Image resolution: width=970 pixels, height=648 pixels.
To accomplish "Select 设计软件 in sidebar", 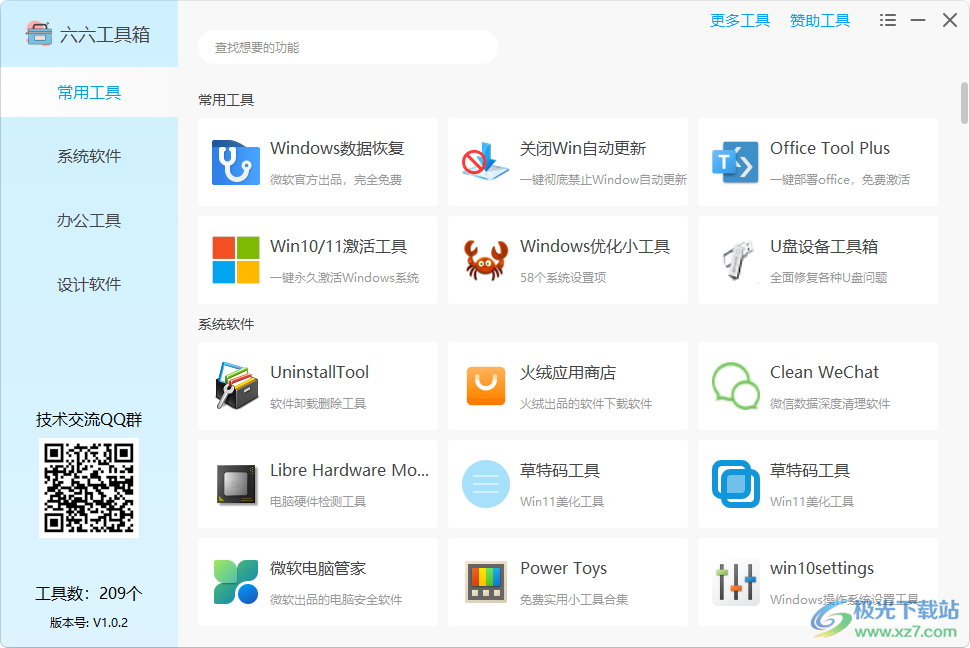I will pos(89,284).
